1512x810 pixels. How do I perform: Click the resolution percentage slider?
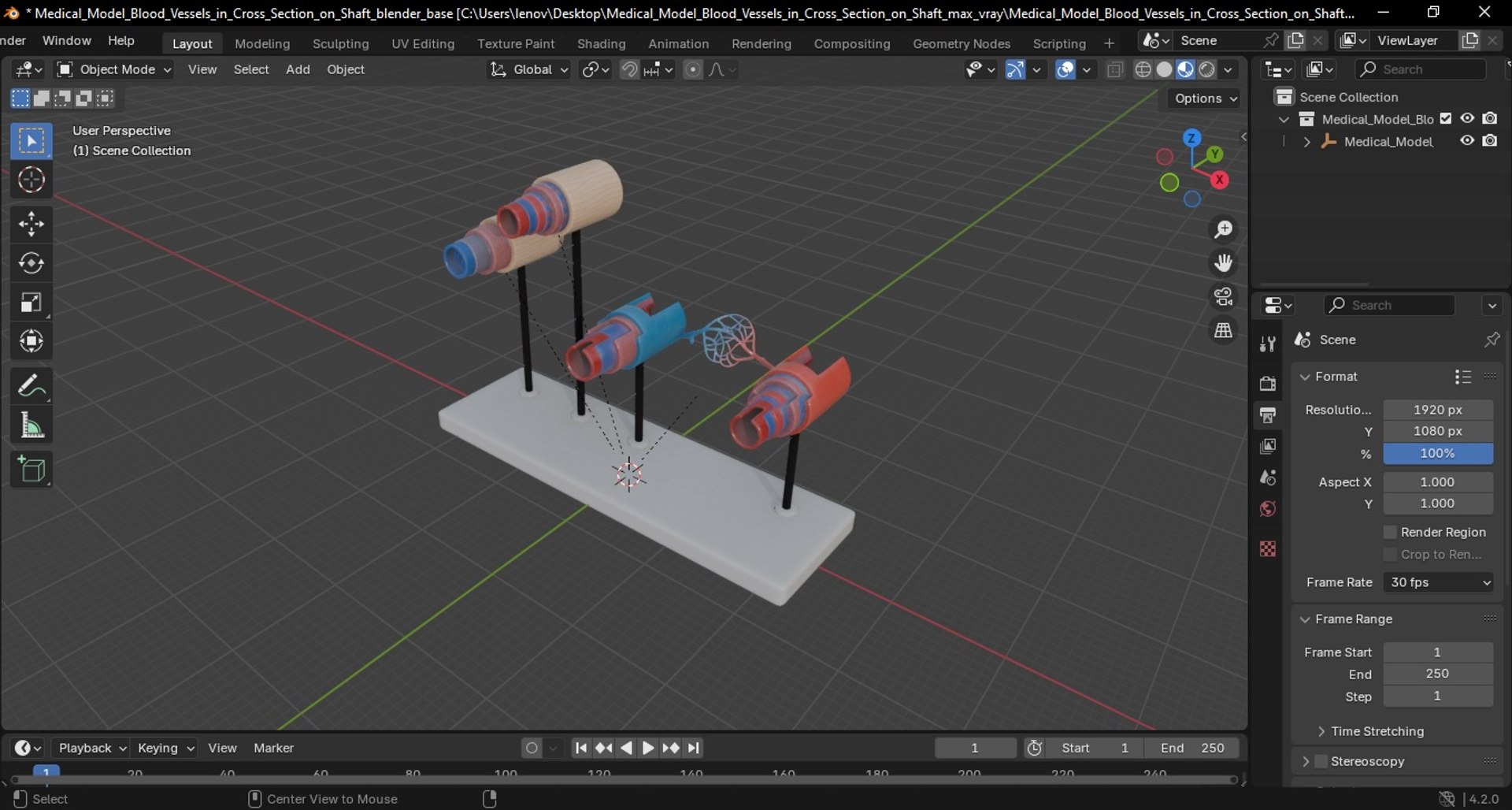pyautogui.click(x=1437, y=454)
